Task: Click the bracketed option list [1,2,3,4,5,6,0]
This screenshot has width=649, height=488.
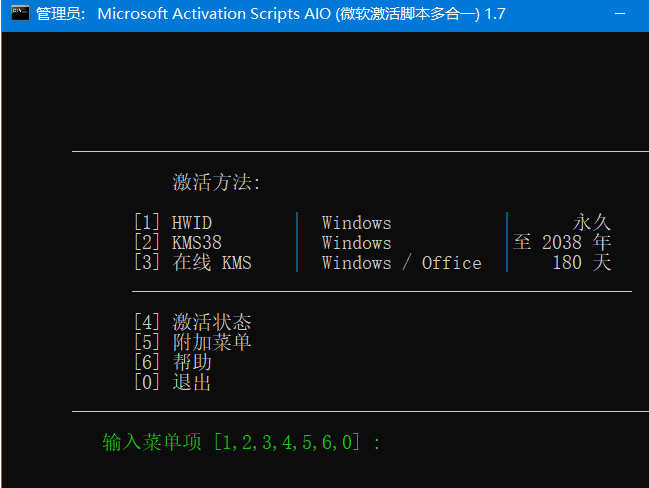Action: point(287,442)
